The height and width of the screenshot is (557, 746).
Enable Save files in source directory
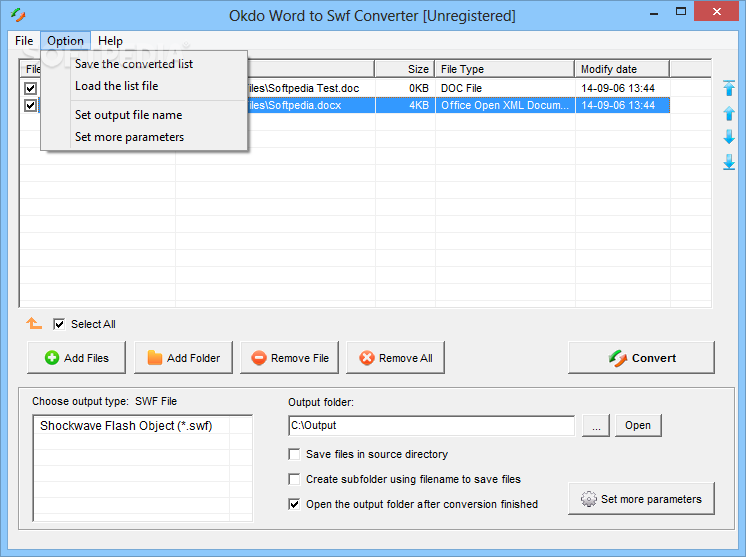[x=294, y=454]
